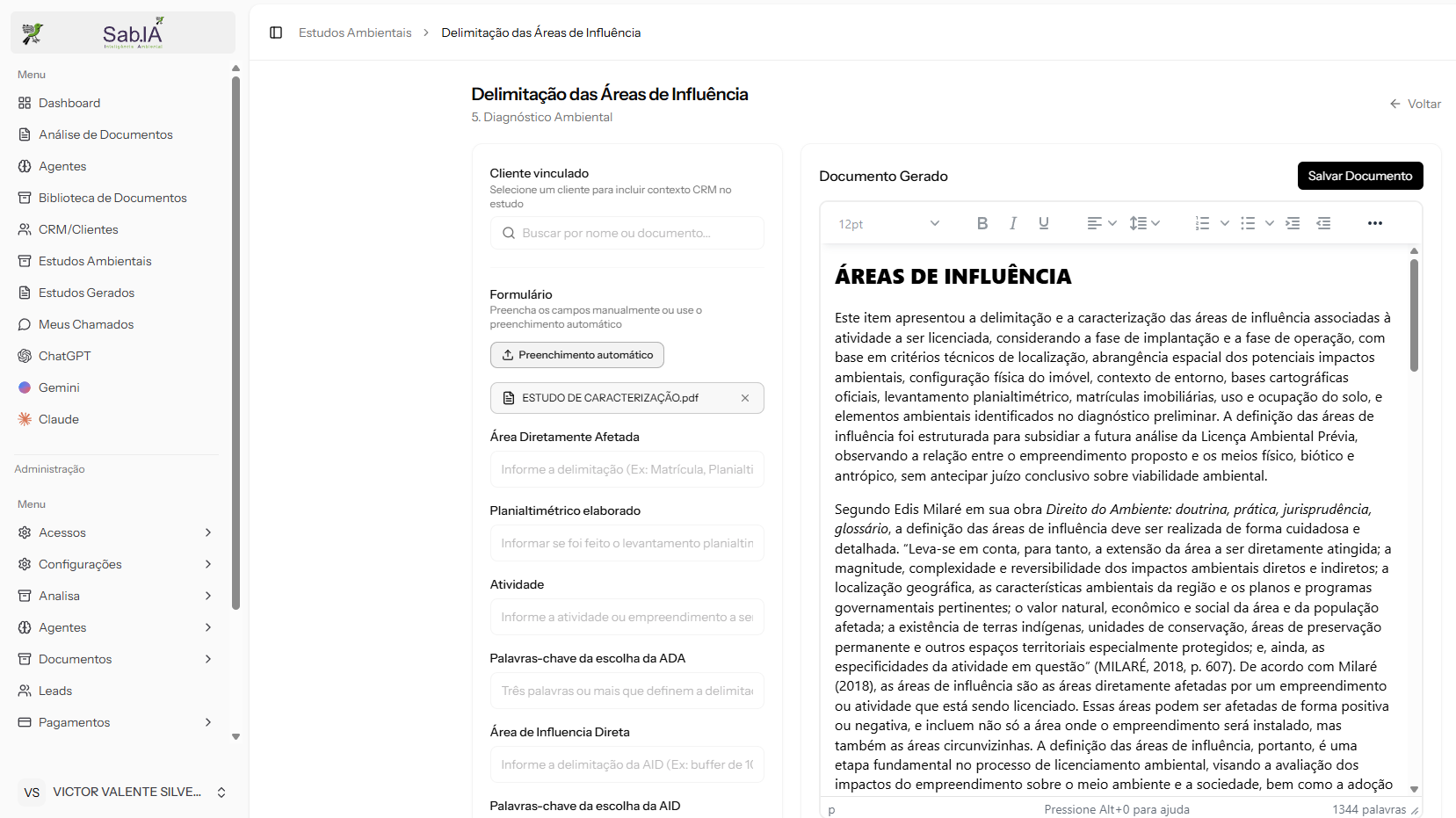This screenshot has width=1456, height=818.
Task: Remove the ESTUDO DE CARACTERIZAÇÃO.pdf file
Action: coord(745,398)
